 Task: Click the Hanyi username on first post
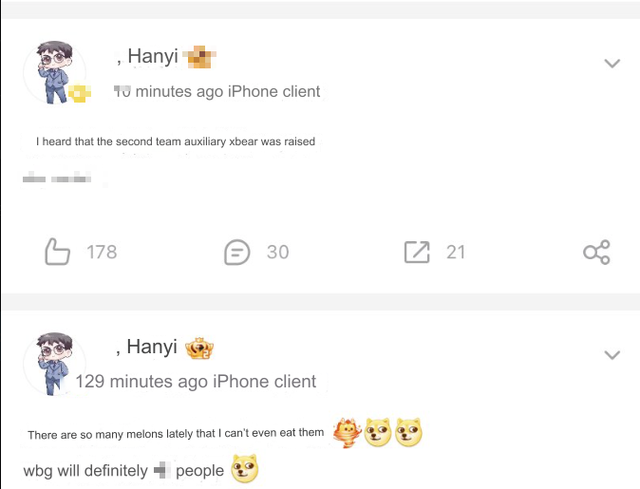[152, 57]
